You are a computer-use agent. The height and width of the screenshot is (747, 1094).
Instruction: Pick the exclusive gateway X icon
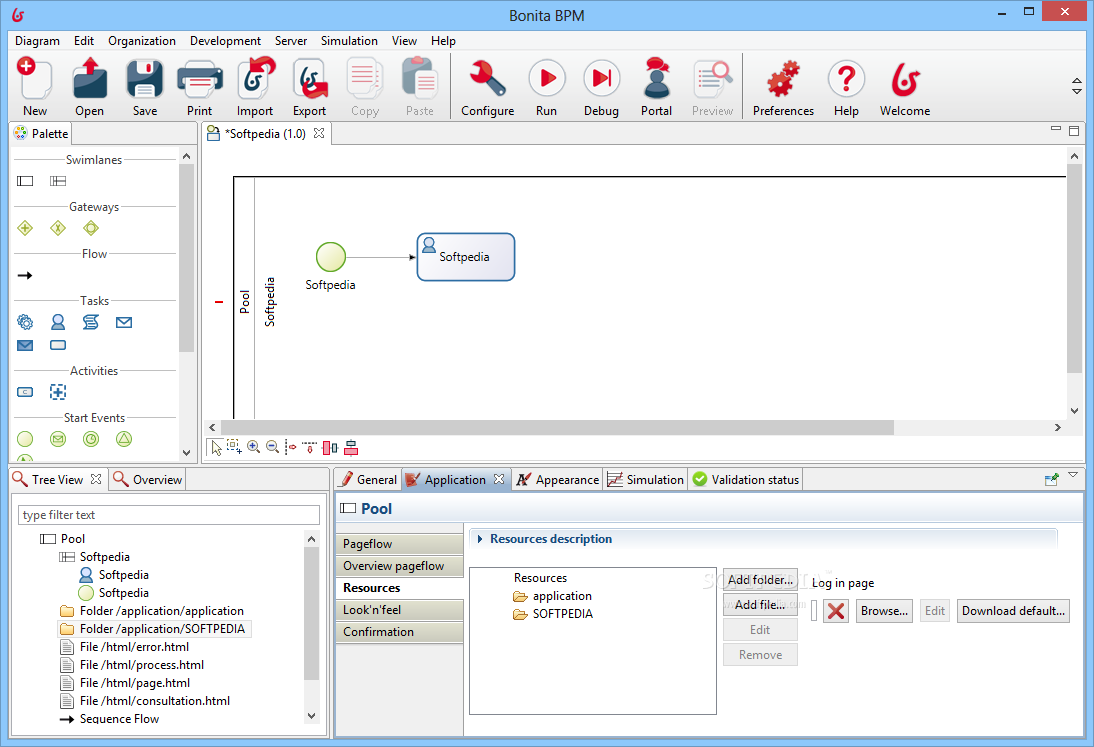click(58, 228)
